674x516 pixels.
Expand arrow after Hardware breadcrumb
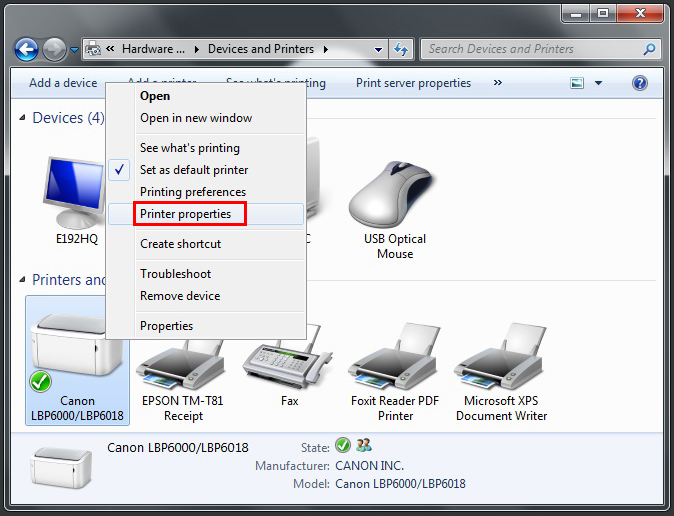pos(196,49)
